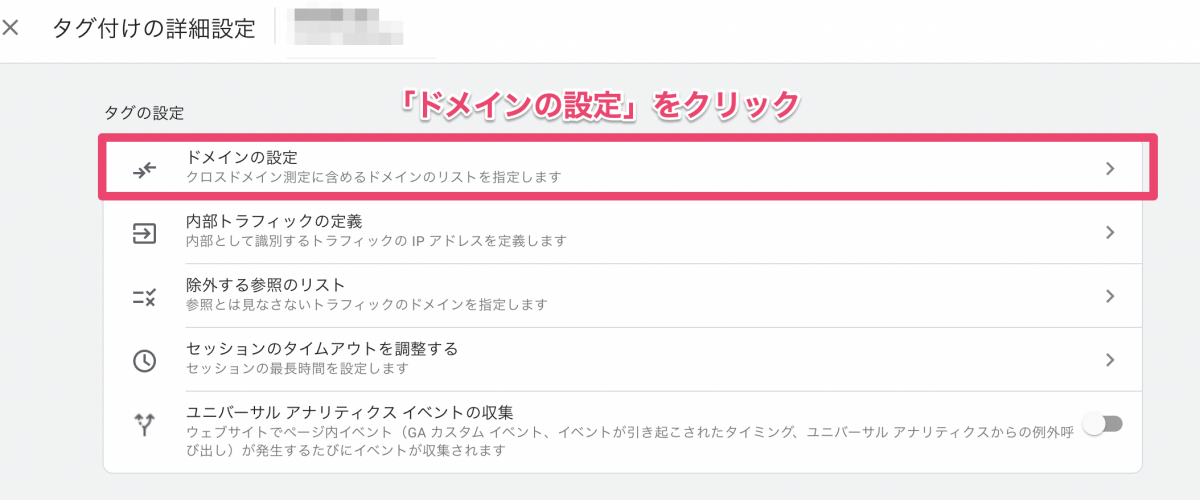Click the session timeout clock icon
This screenshot has width=1200, height=500.
145,360
